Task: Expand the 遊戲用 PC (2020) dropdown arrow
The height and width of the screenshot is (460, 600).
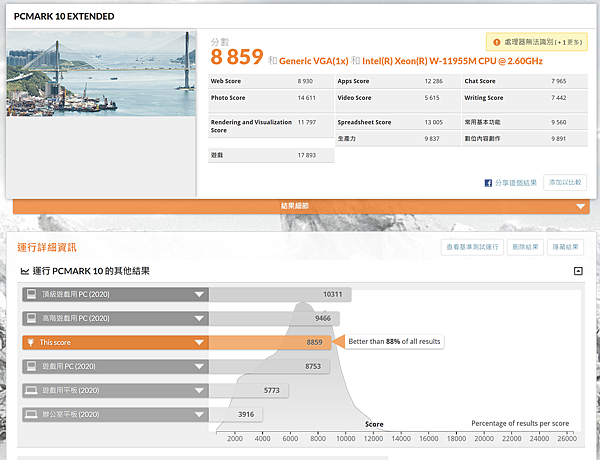Action: (199, 366)
